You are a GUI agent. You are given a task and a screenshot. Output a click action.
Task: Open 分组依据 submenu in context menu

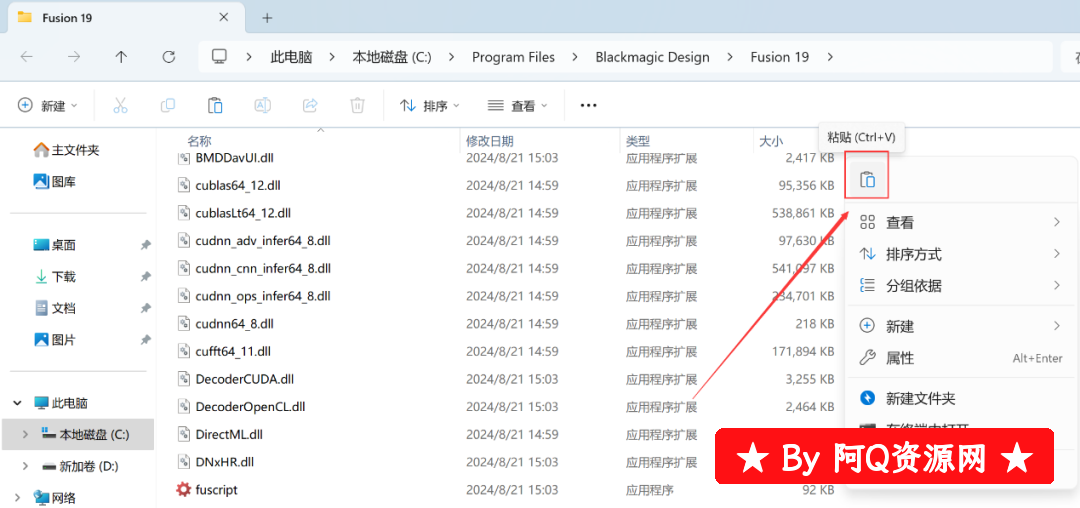[x=961, y=285]
